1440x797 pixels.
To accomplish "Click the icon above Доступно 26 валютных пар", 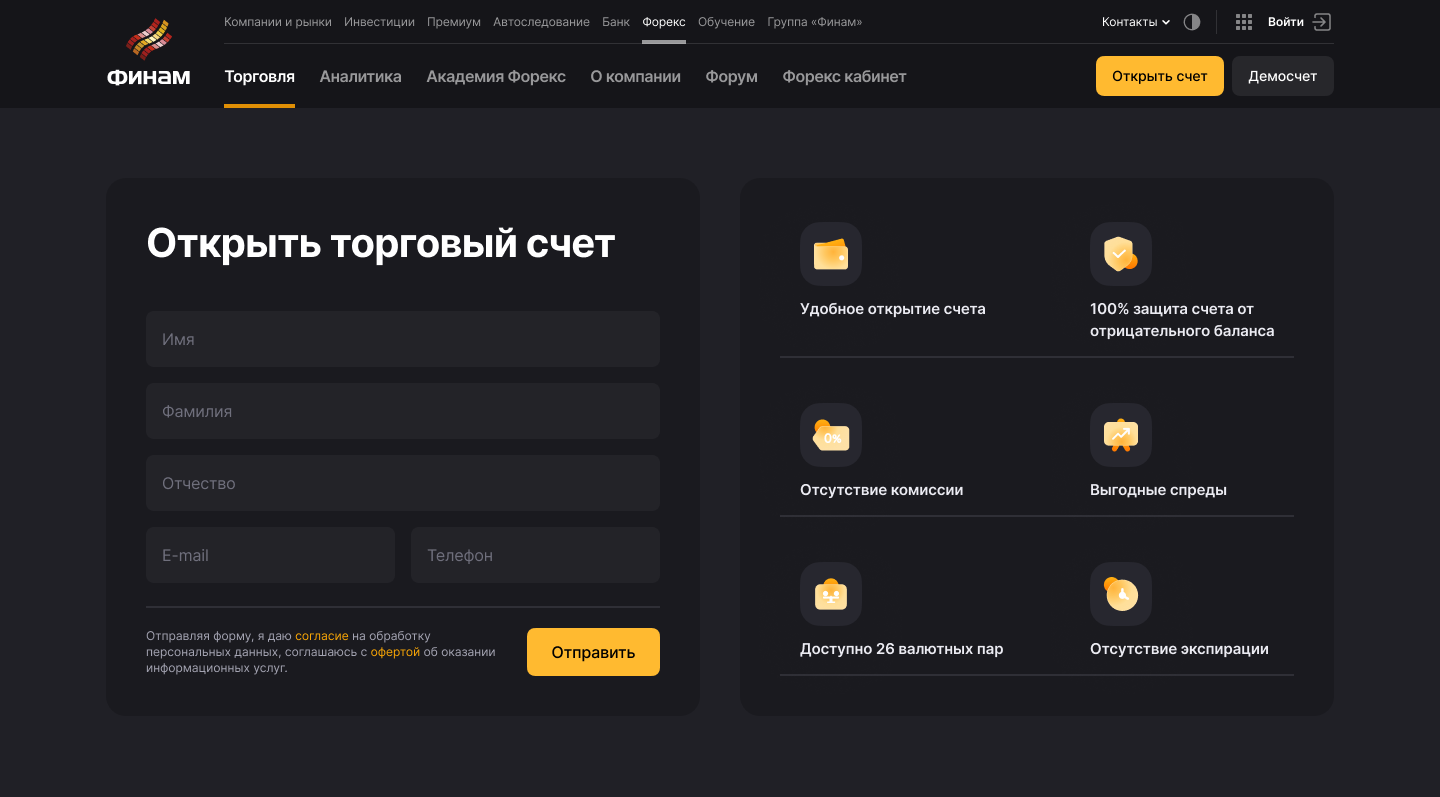I will pyautogui.click(x=831, y=594).
